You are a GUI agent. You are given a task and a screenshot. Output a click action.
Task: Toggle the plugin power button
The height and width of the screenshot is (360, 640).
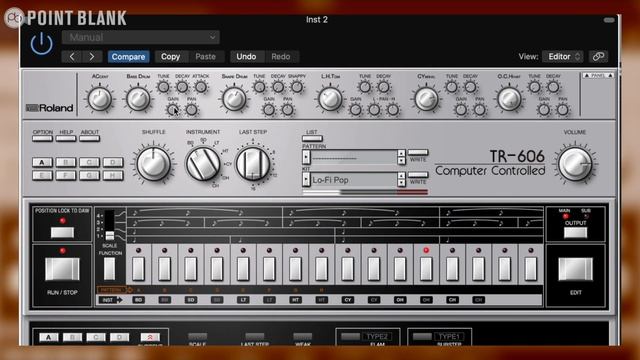(x=41, y=44)
